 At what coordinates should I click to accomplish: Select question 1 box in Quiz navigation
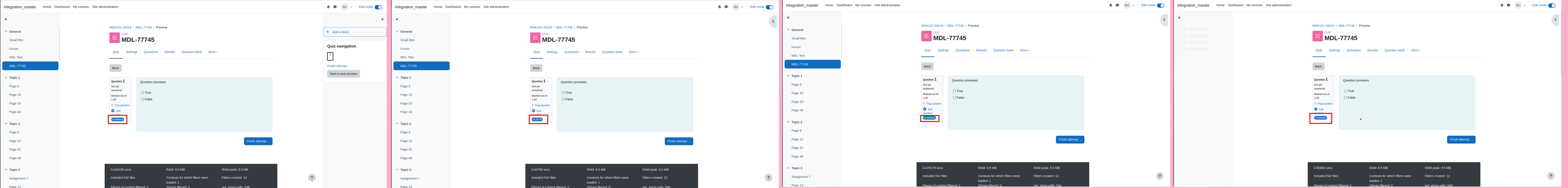pyautogui.click(x=330, y=56)
